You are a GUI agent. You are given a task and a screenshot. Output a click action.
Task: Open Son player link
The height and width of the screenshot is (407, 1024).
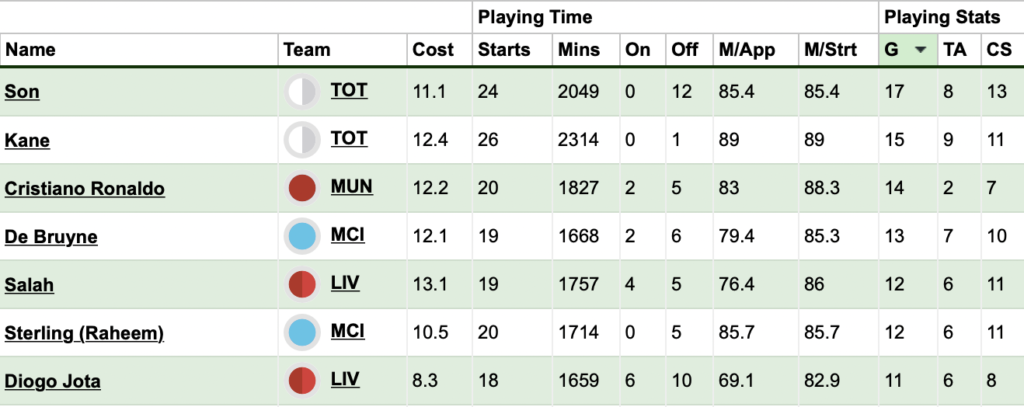(x=22, y=92)
